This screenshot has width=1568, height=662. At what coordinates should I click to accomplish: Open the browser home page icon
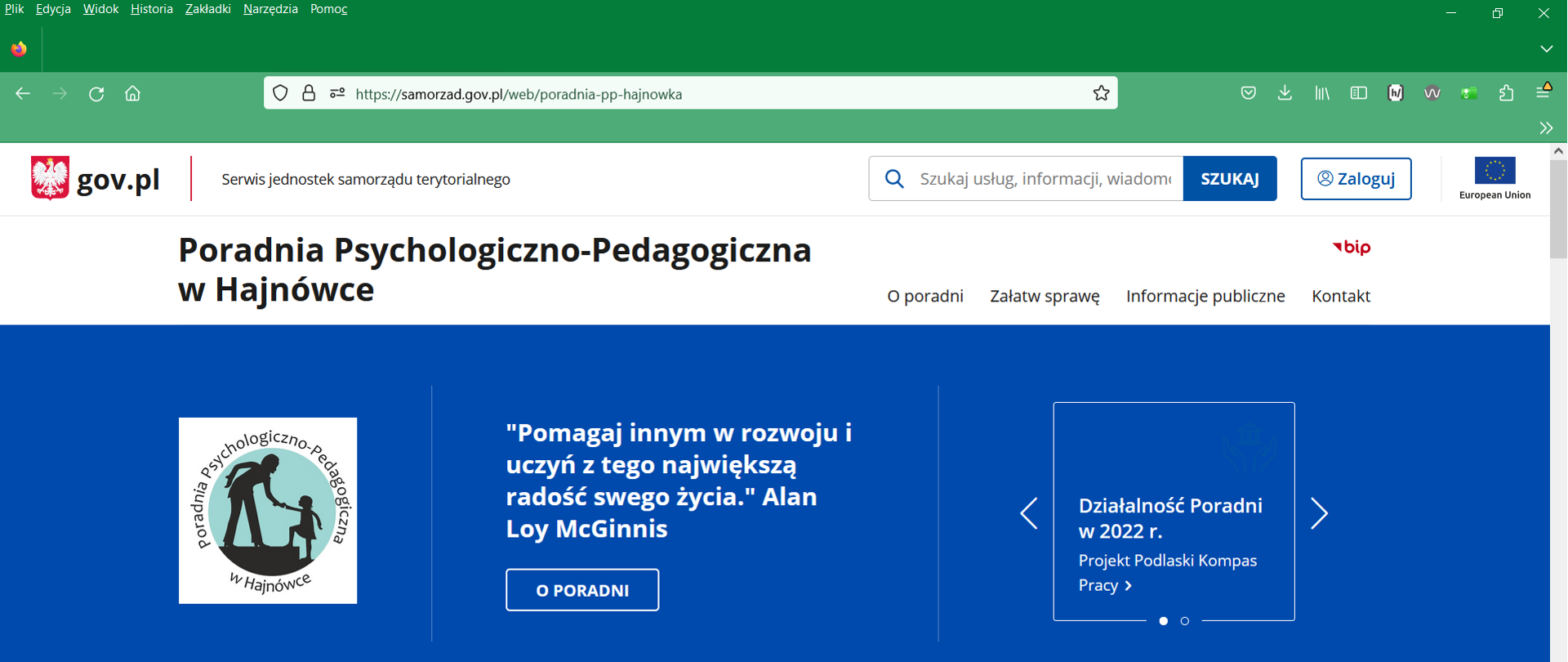pos(132,94)
